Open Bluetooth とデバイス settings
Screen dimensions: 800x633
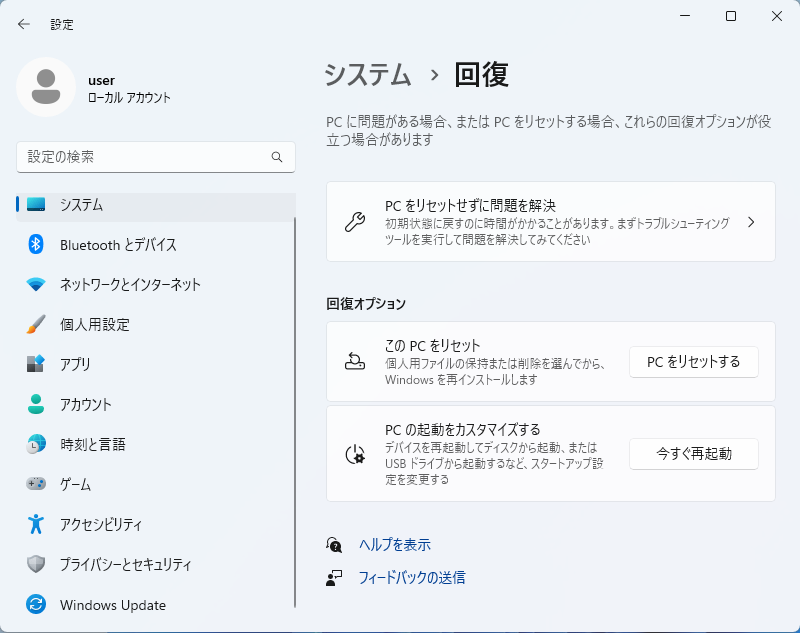[156, 245]
